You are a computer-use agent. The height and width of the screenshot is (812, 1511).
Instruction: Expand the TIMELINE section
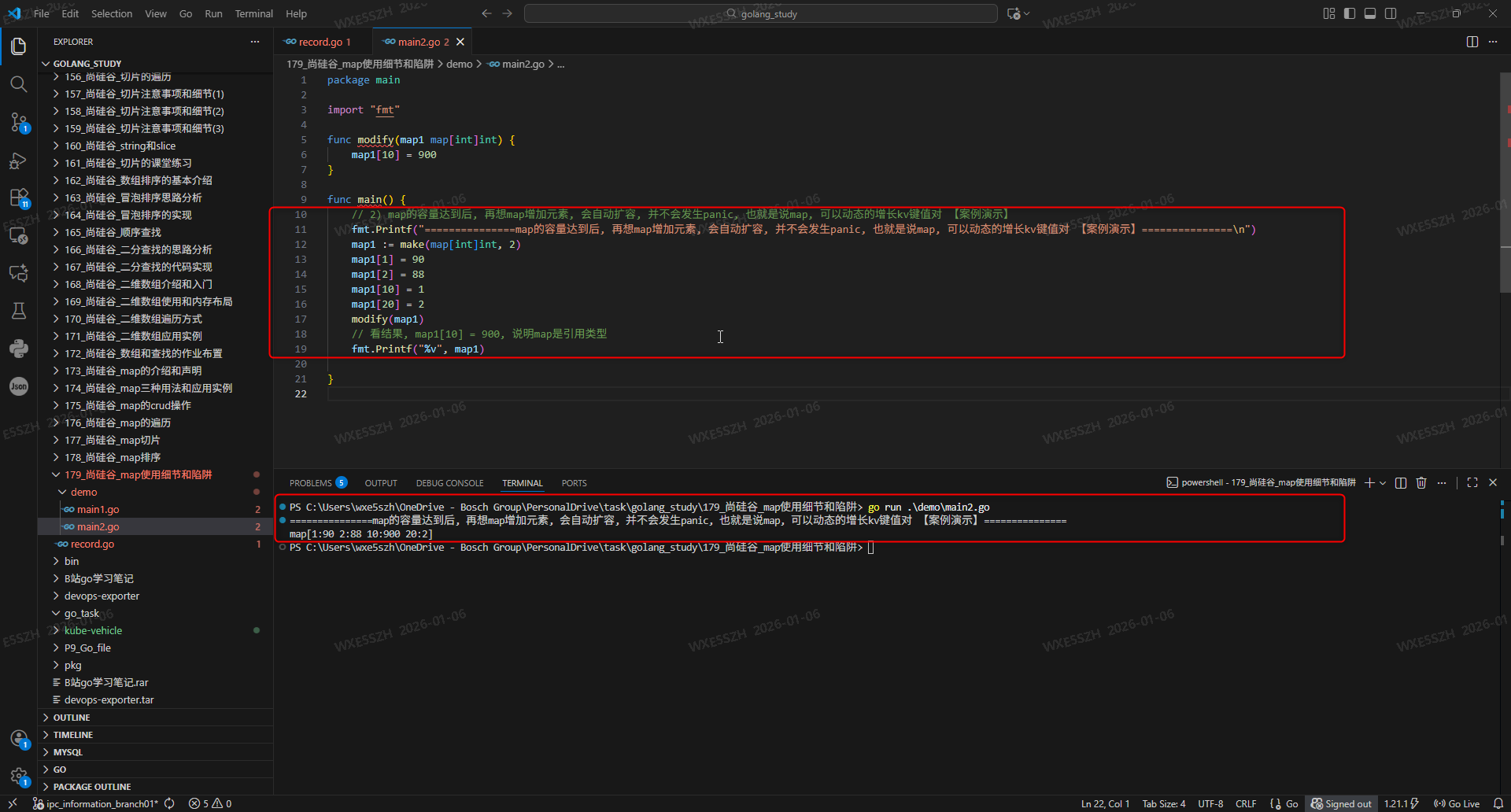point(156,735)
